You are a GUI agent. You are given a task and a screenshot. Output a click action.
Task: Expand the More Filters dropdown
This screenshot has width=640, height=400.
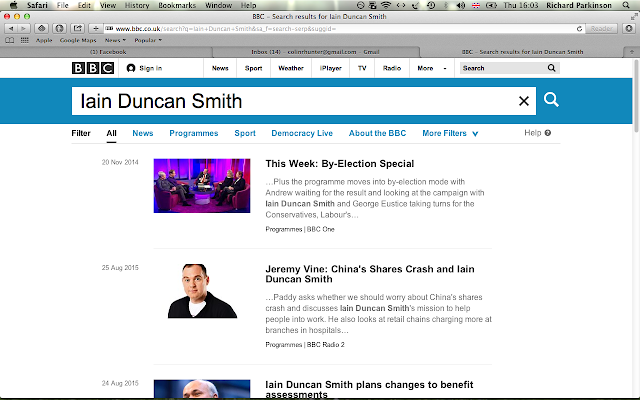[x=450, y=133]
